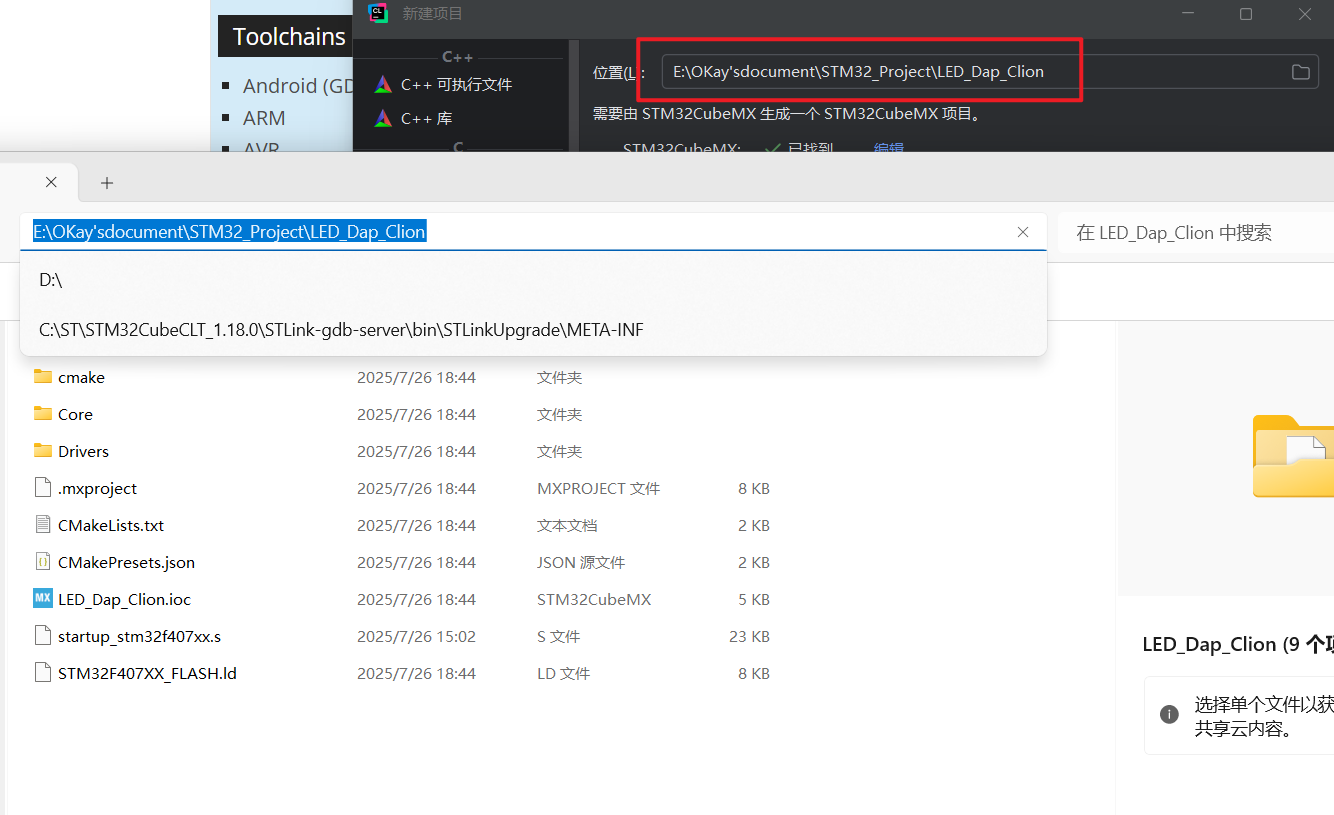Click the LED_Dap_Clion details pane heading
The width and height of the screenshot is (1334, 815).
click(1238, 644)
